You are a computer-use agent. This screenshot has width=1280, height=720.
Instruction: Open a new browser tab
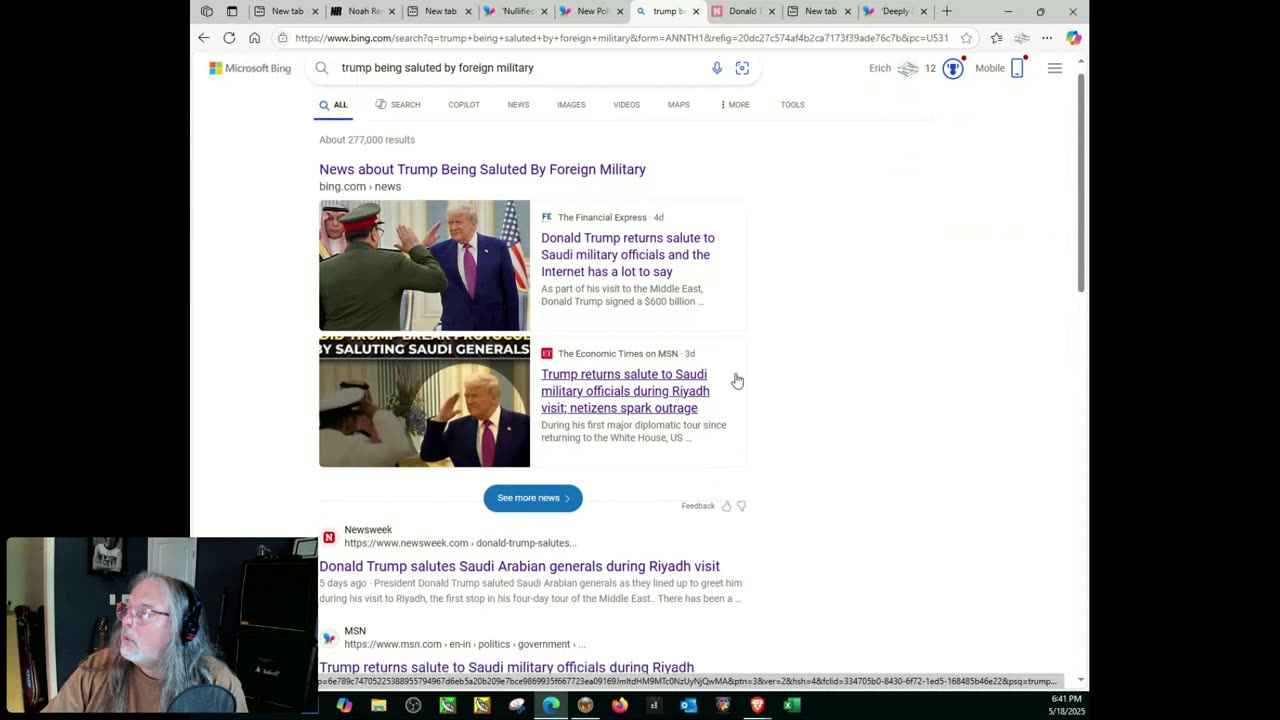(x=947, y=11)
